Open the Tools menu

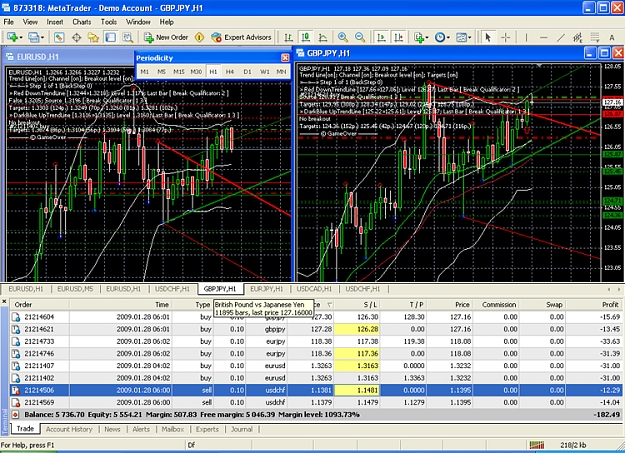(x=109, y=22)
